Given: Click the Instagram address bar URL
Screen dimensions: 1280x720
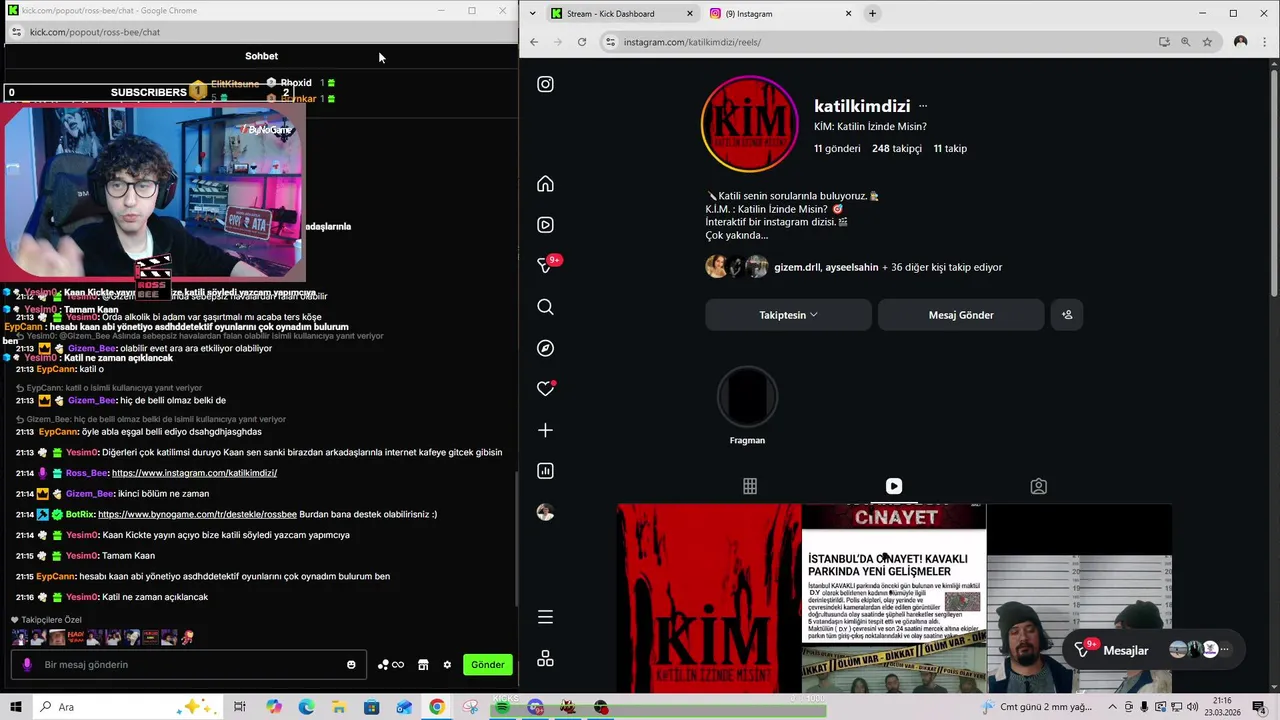Looking at the screenshot, I should click(x=692, y=42).
